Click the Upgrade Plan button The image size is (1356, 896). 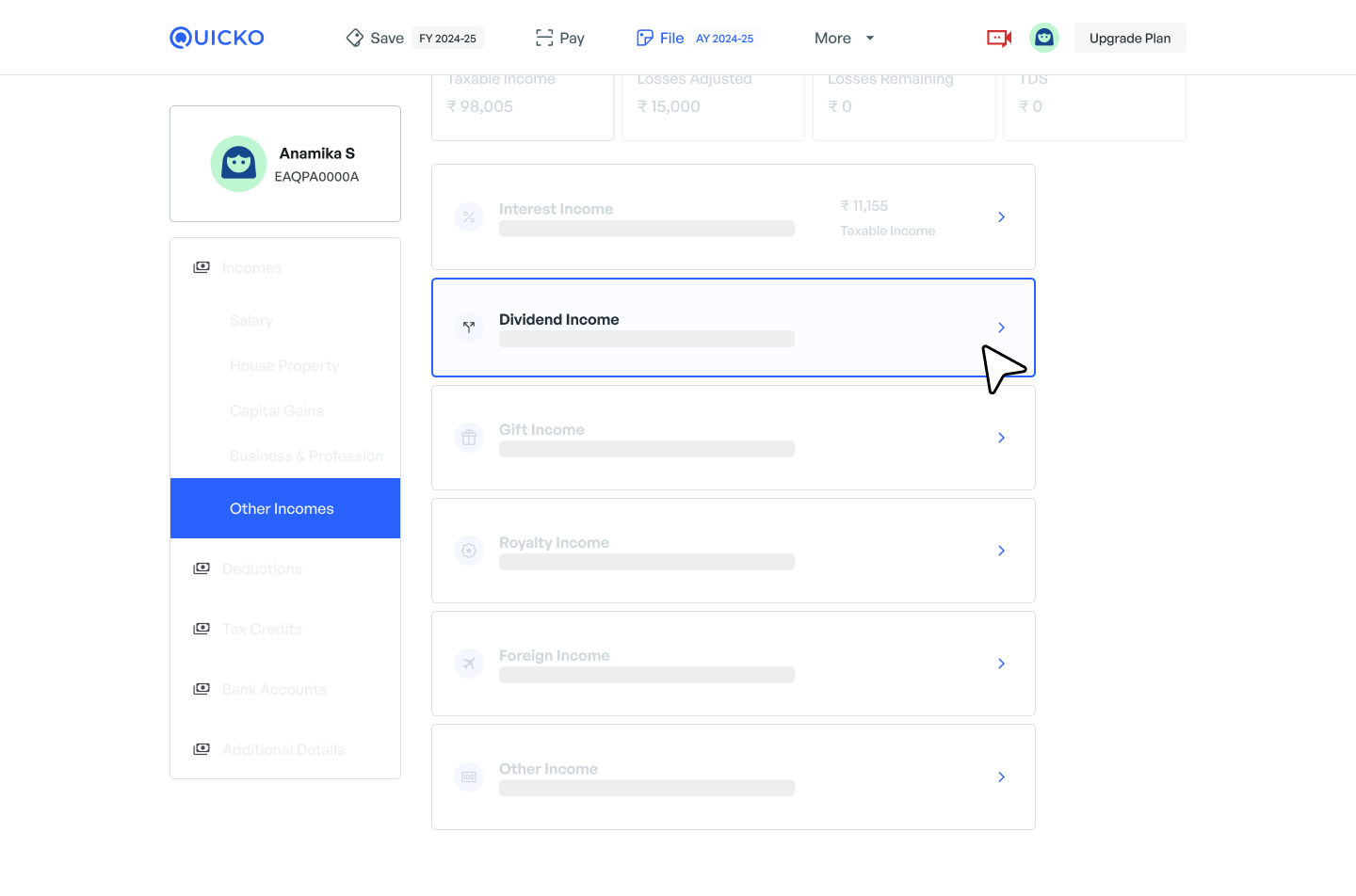click(x=1129, y=38)
